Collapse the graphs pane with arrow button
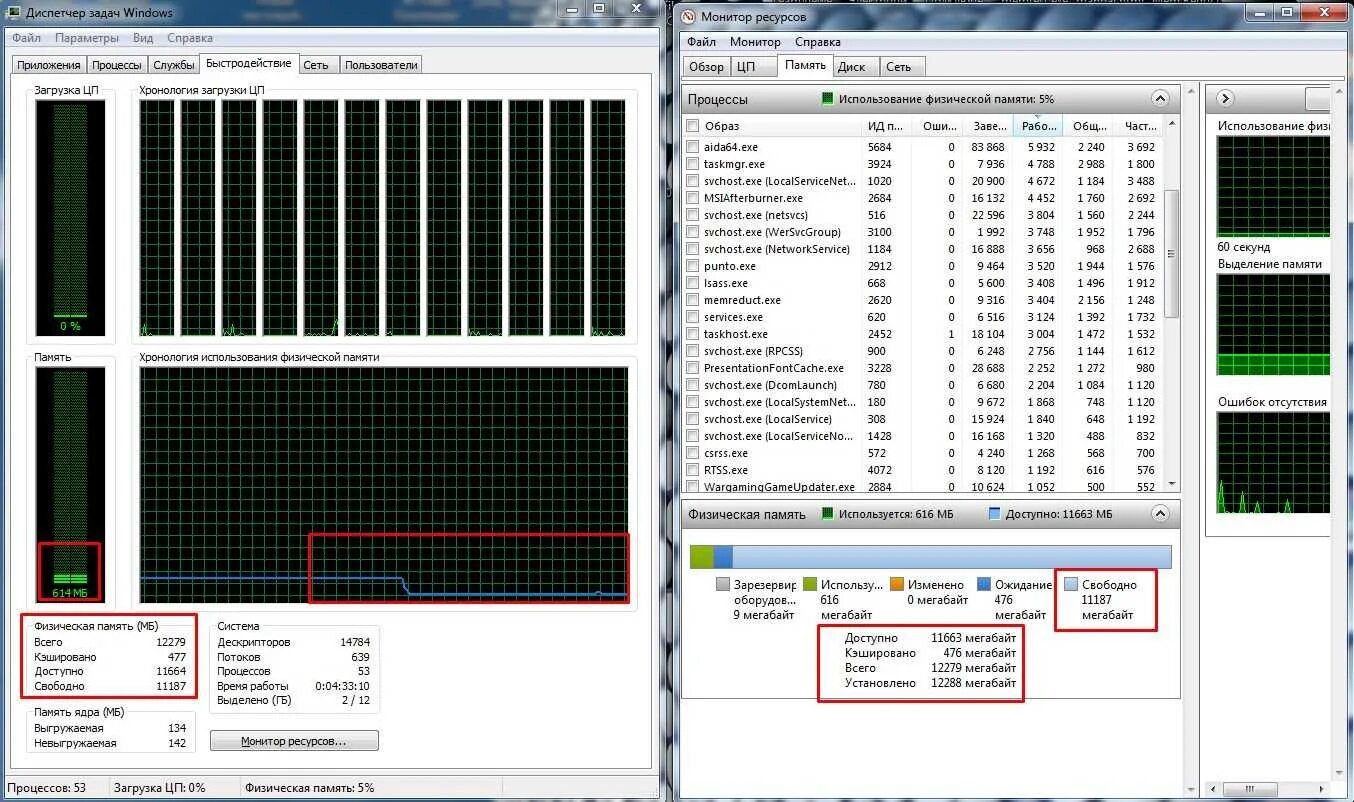 tap(1225, 99)
